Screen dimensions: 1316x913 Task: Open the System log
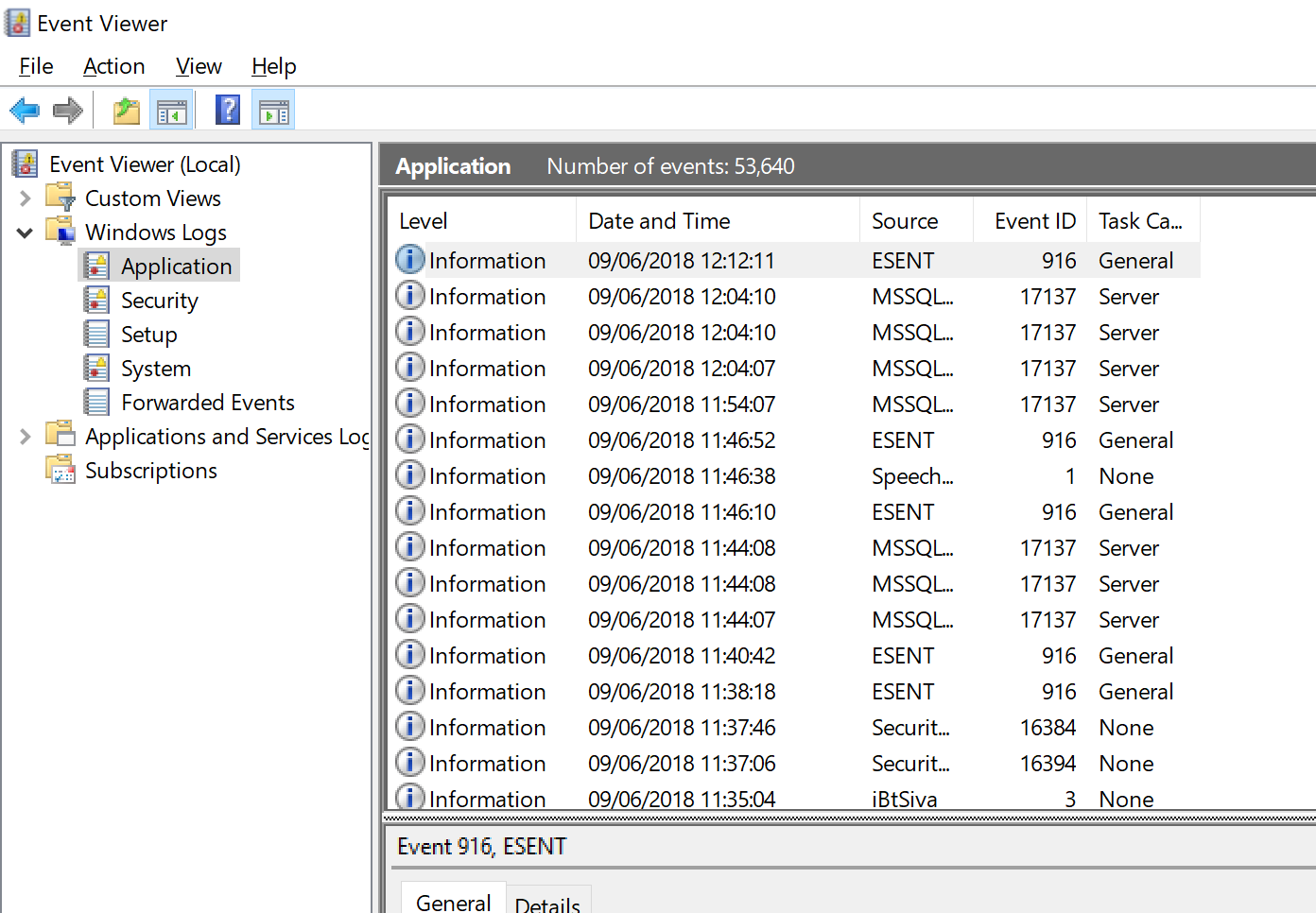pos(155,369)
